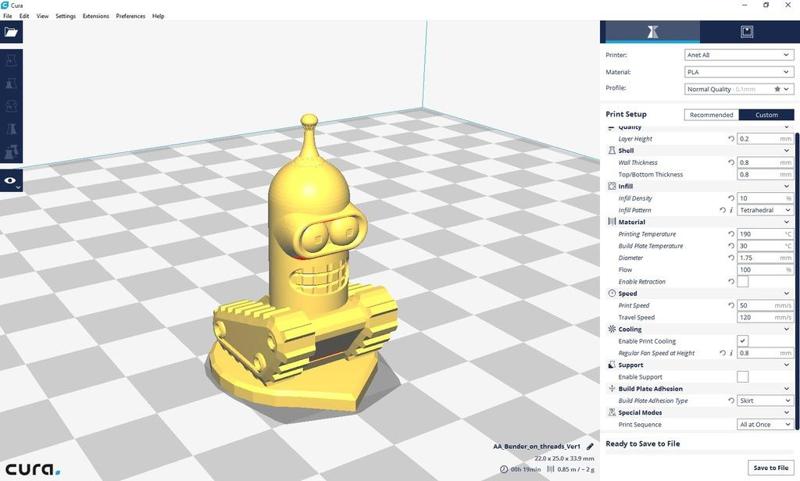The width and height of the screenshot is (800, 481).
Task: Select the Scale tool in left toolbar
Action: point(11,84)
